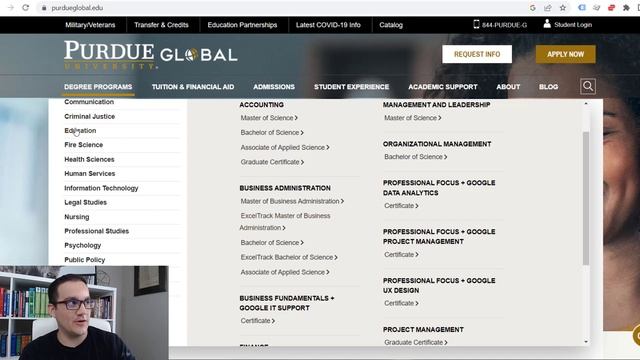Open Organizational Management Bachelor of Science

(415, 157)
